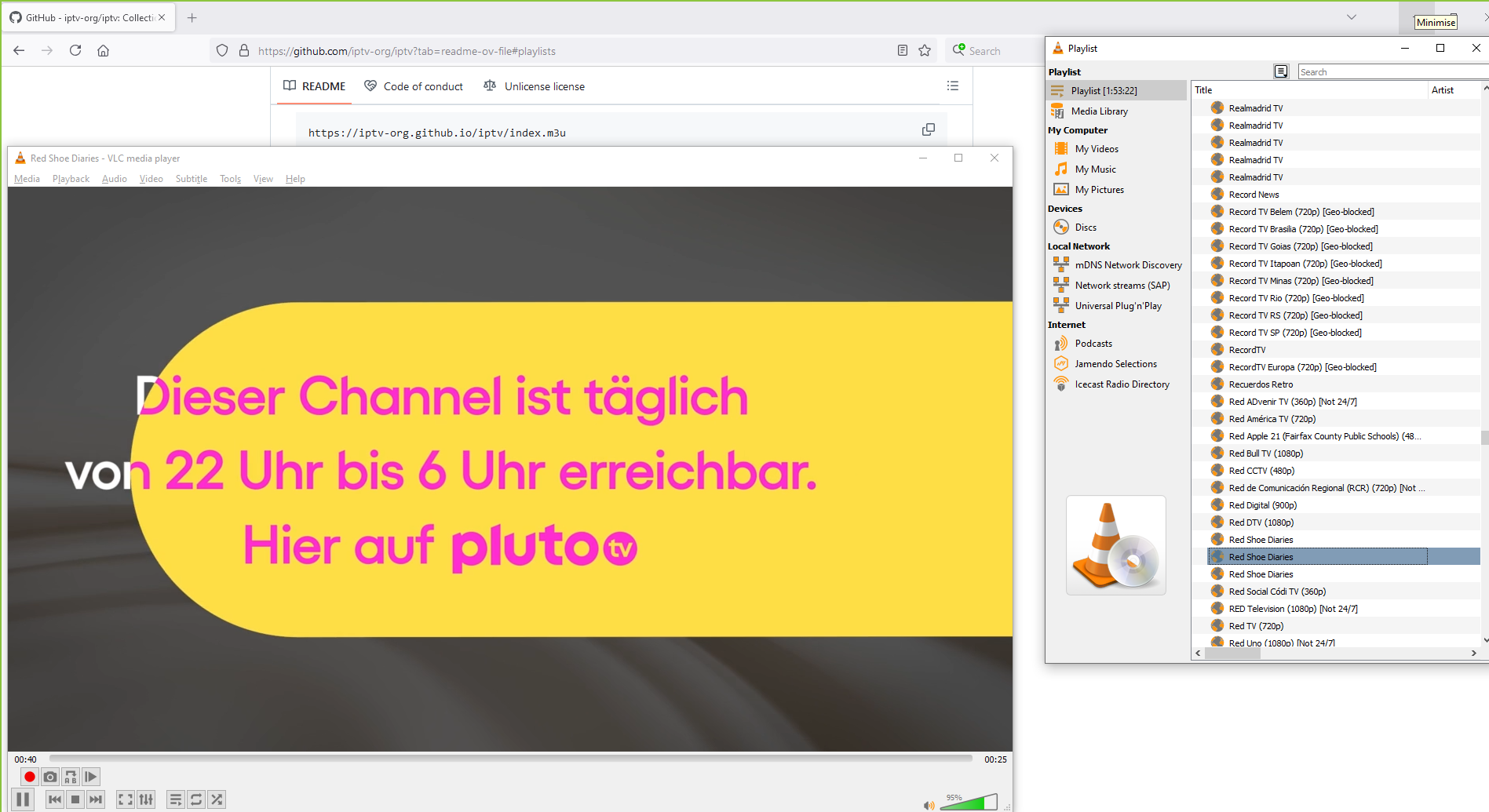
Task: Pause the playing video
Action: [23, 799]
